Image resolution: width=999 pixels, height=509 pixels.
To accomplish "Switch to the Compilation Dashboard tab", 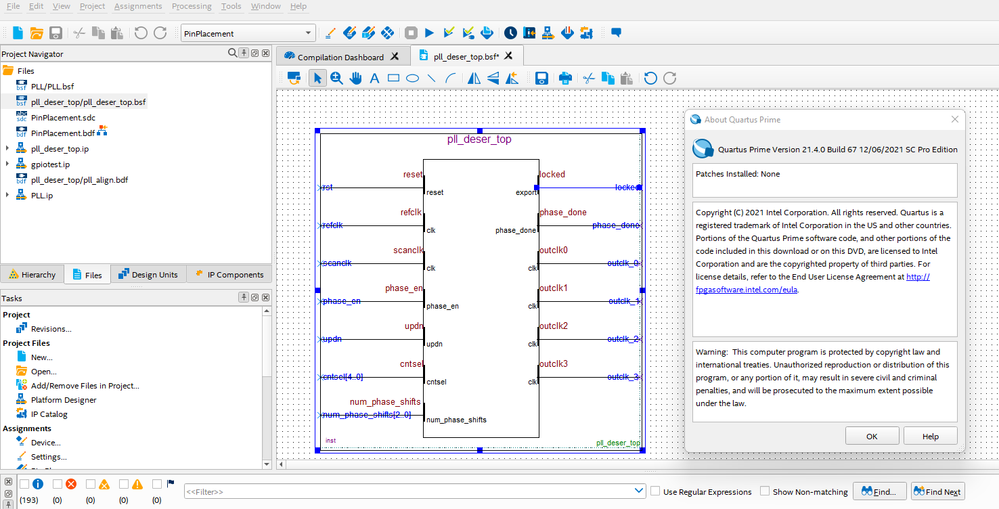I will click(x=340, y=57).
